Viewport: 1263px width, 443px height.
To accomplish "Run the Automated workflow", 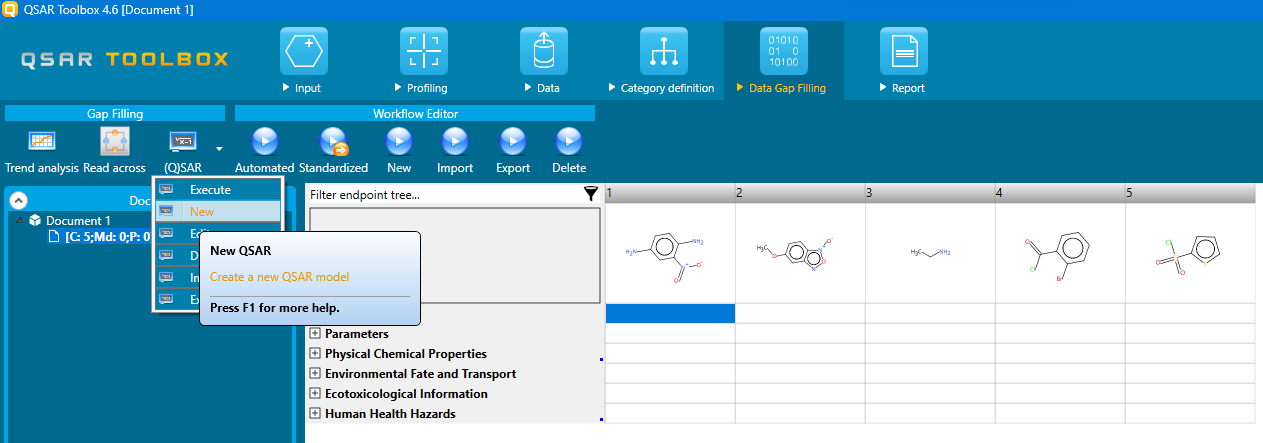I will point(265,151).
